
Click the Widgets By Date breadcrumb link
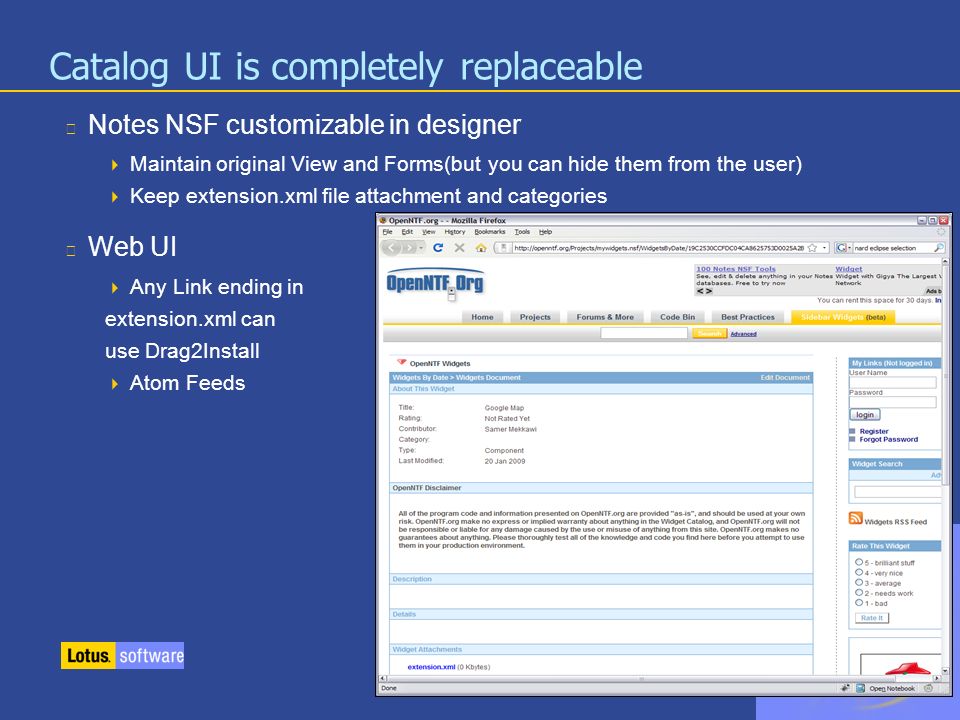pyautogui.click(x=419, y=378)
